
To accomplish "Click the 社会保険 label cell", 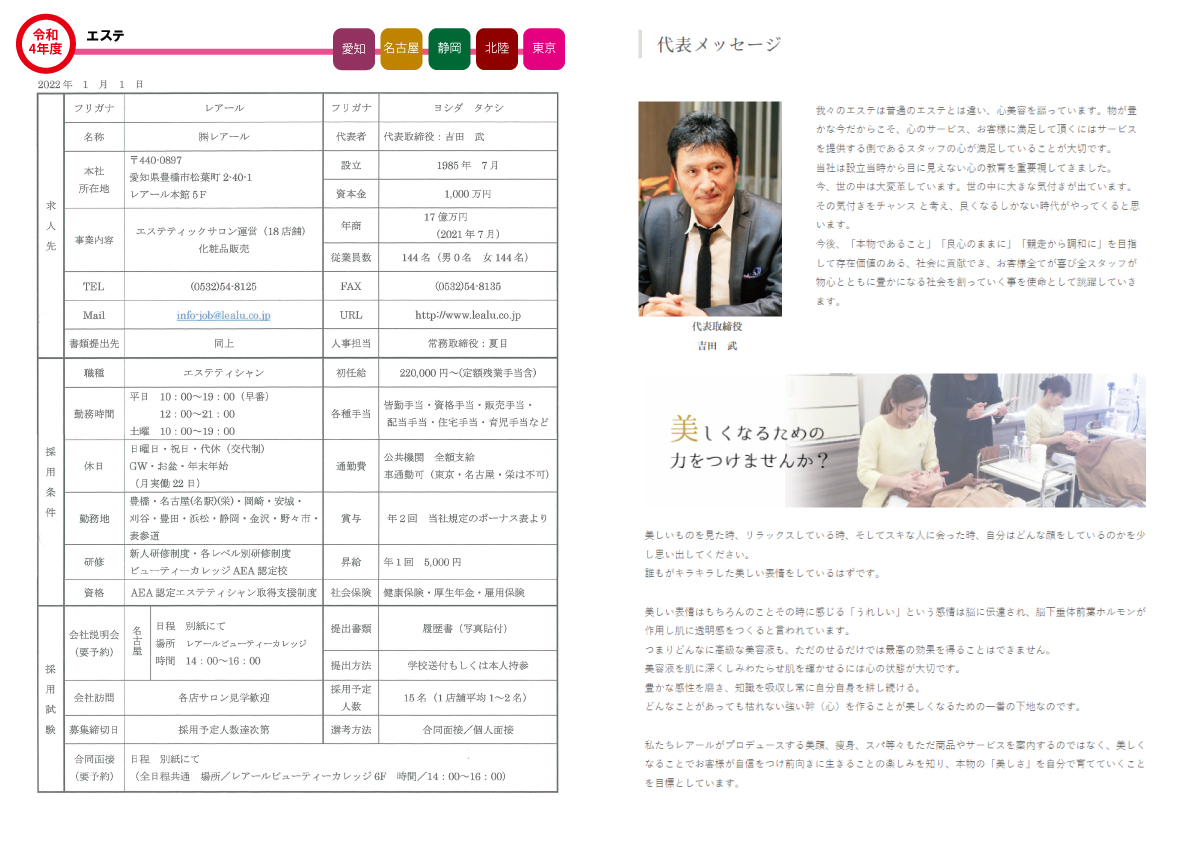I will point(351,592).
